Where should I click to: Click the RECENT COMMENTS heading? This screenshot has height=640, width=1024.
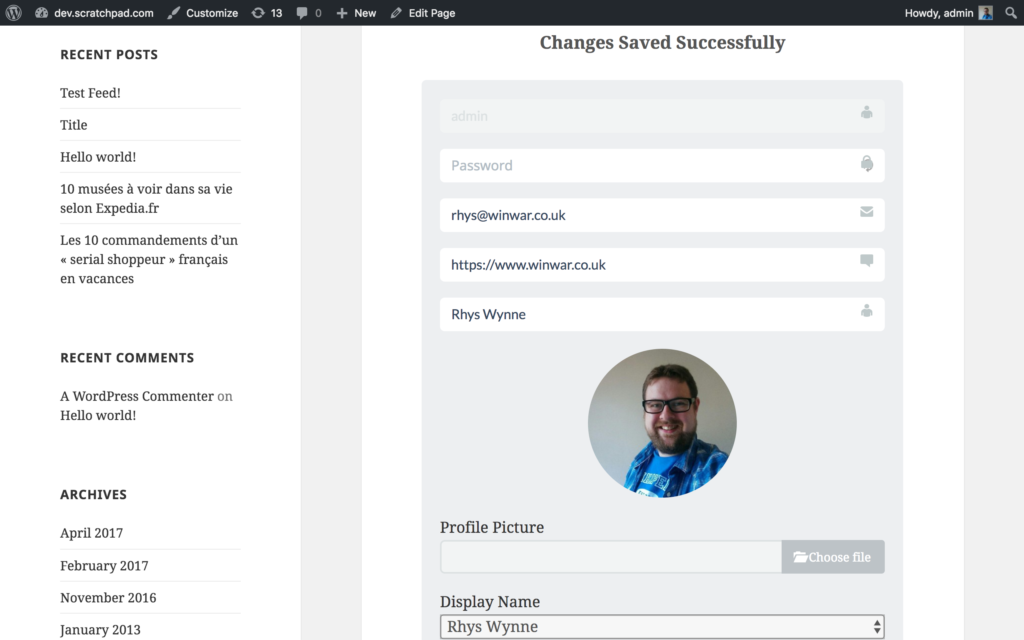pyautogui.click(x=127, y=358)
